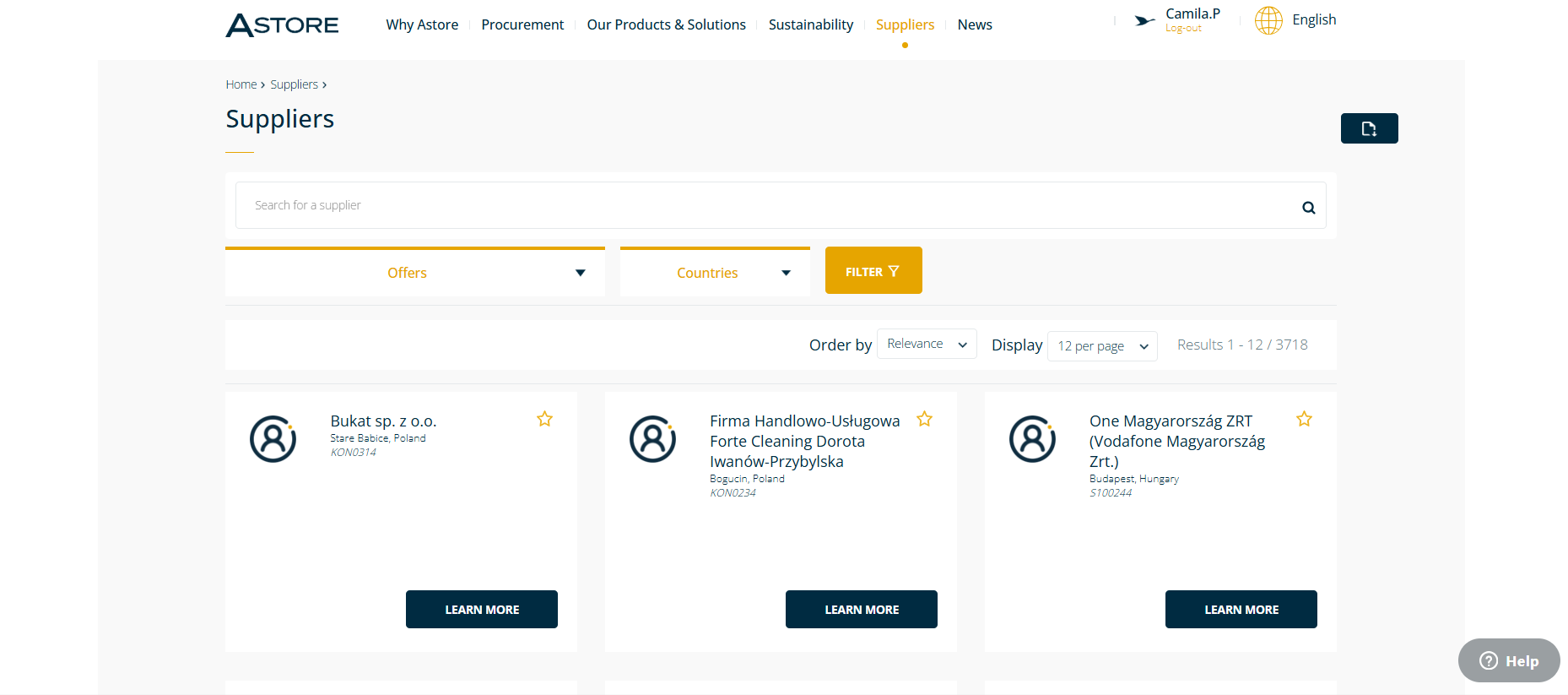
Task: Click the Suppliers breadcrumb link
Action: pyautogui.click(x=294, y=84)
